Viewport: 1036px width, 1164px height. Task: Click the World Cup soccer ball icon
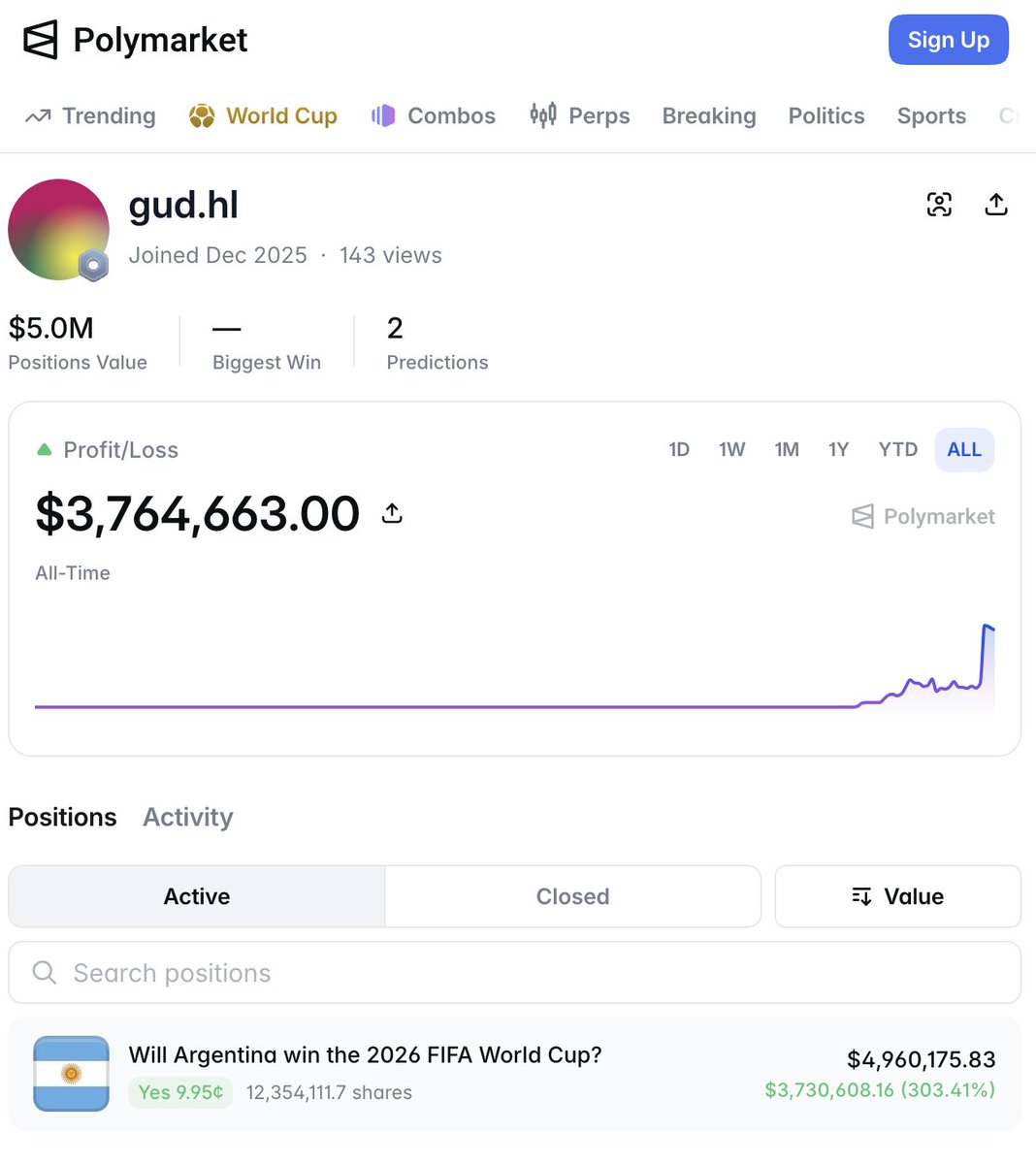click(x=202, y=116)
